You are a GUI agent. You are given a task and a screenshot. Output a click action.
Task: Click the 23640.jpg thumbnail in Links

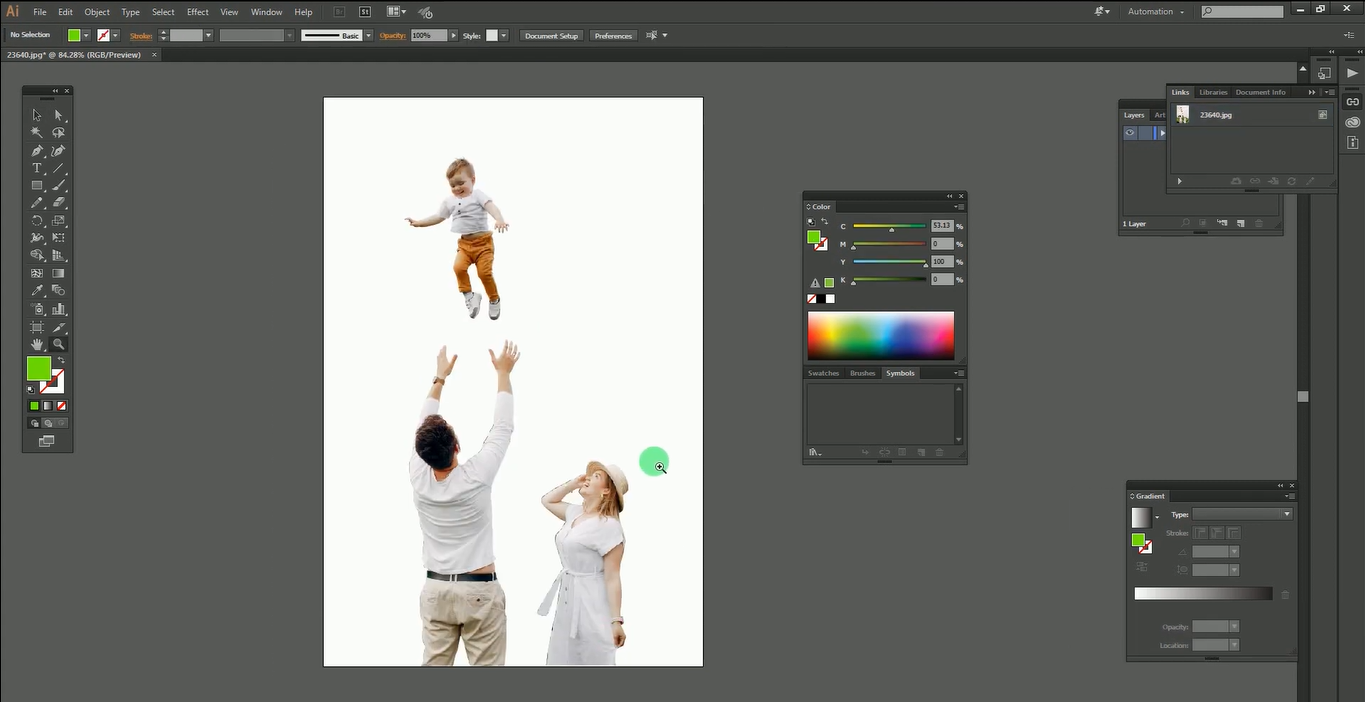pyautogui.click(x=1182, y=114)
